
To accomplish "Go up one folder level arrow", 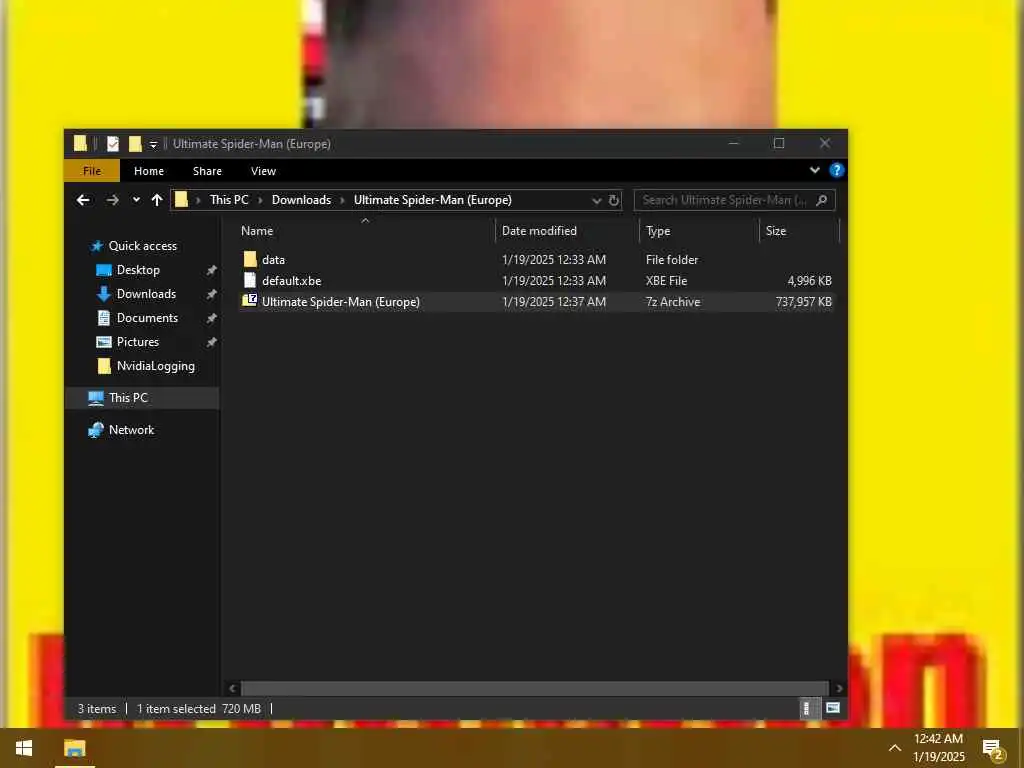I will 157,200.
